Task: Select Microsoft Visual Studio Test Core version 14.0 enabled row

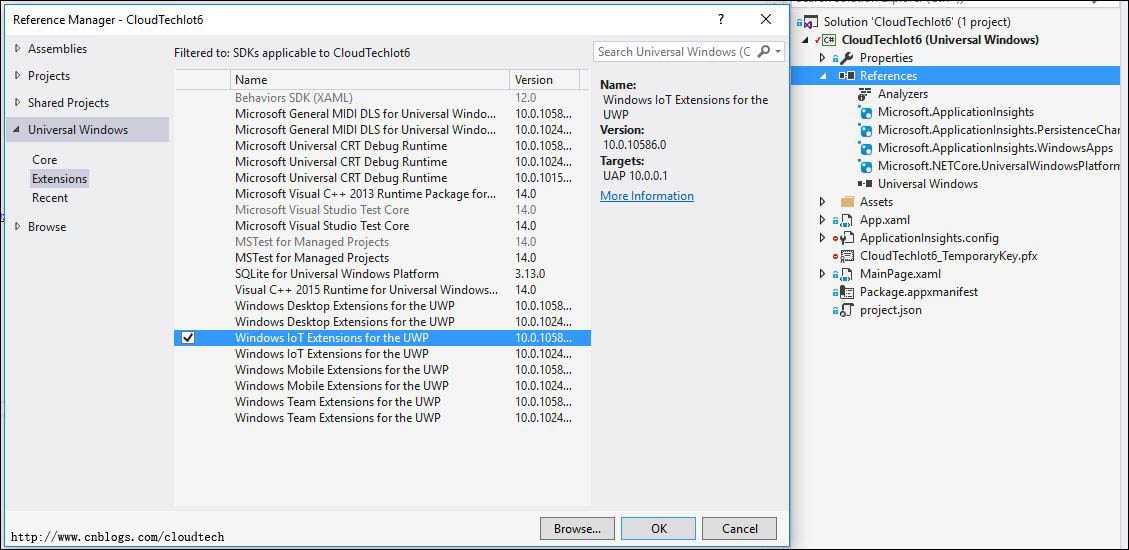Action: [x=382, y=225]
